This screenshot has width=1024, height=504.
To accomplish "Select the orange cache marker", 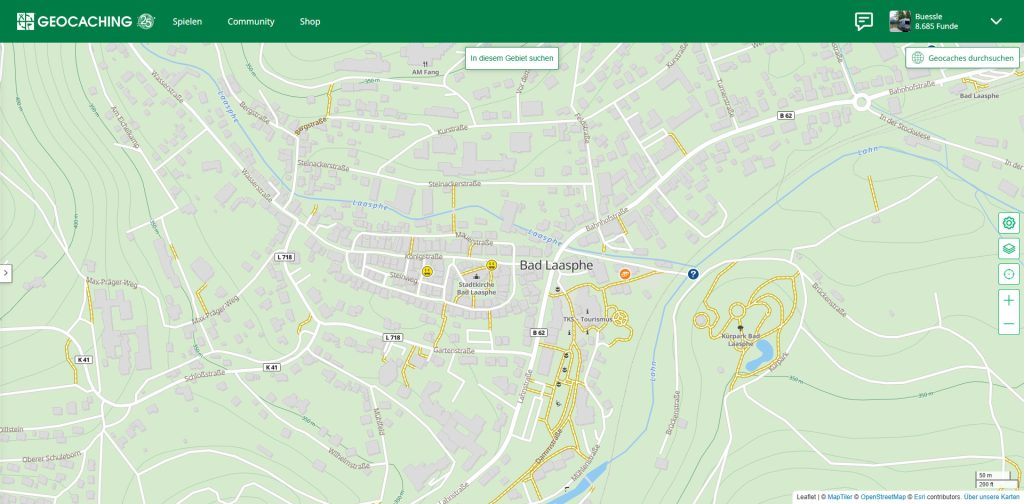I will [x=625, y=272].
